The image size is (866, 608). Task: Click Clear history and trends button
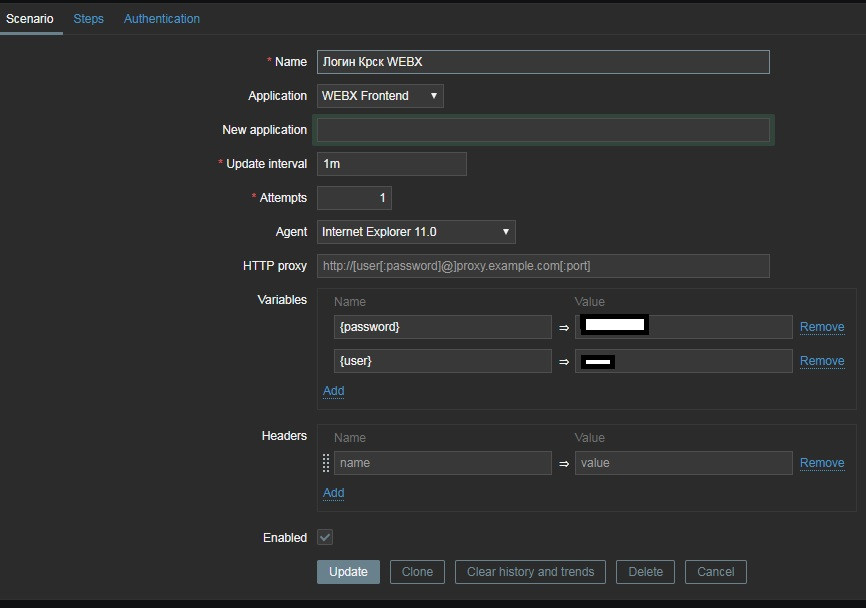point(530,572)
